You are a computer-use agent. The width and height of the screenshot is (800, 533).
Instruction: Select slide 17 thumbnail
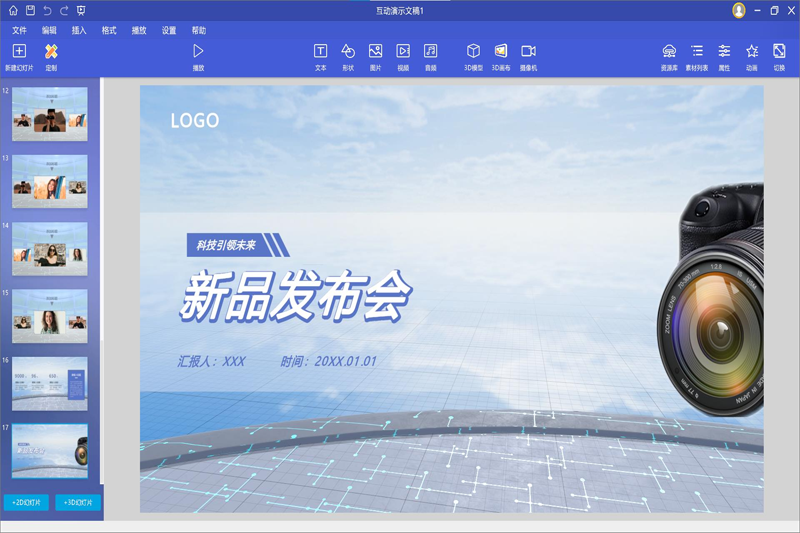click(x=49, y=451)
